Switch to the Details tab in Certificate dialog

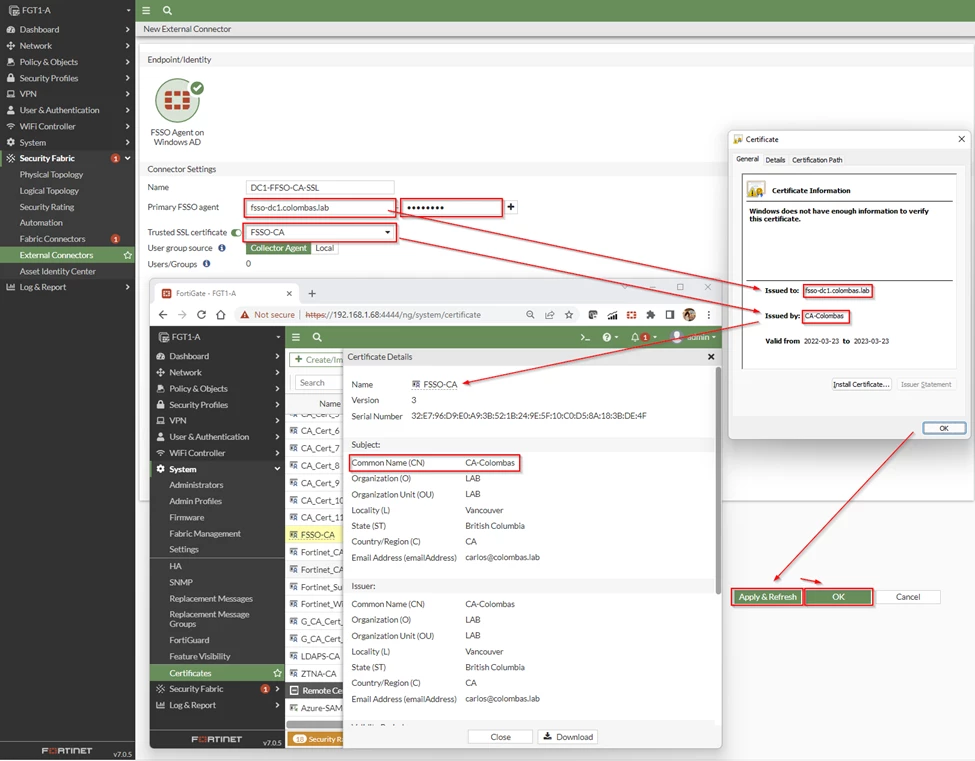click(775, 160)
